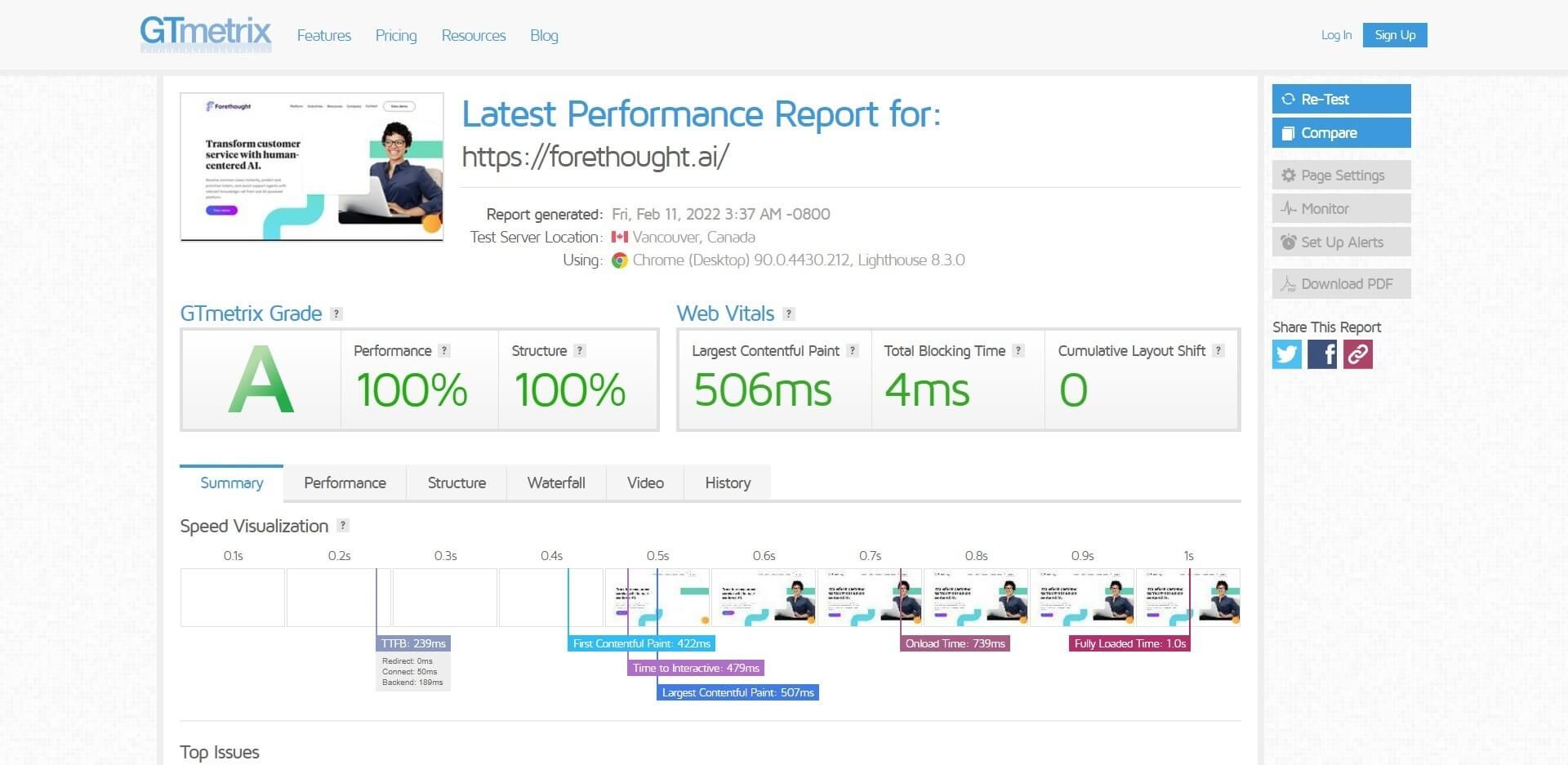Click the Re-Test button
1568x765 pixels.
1341,99
